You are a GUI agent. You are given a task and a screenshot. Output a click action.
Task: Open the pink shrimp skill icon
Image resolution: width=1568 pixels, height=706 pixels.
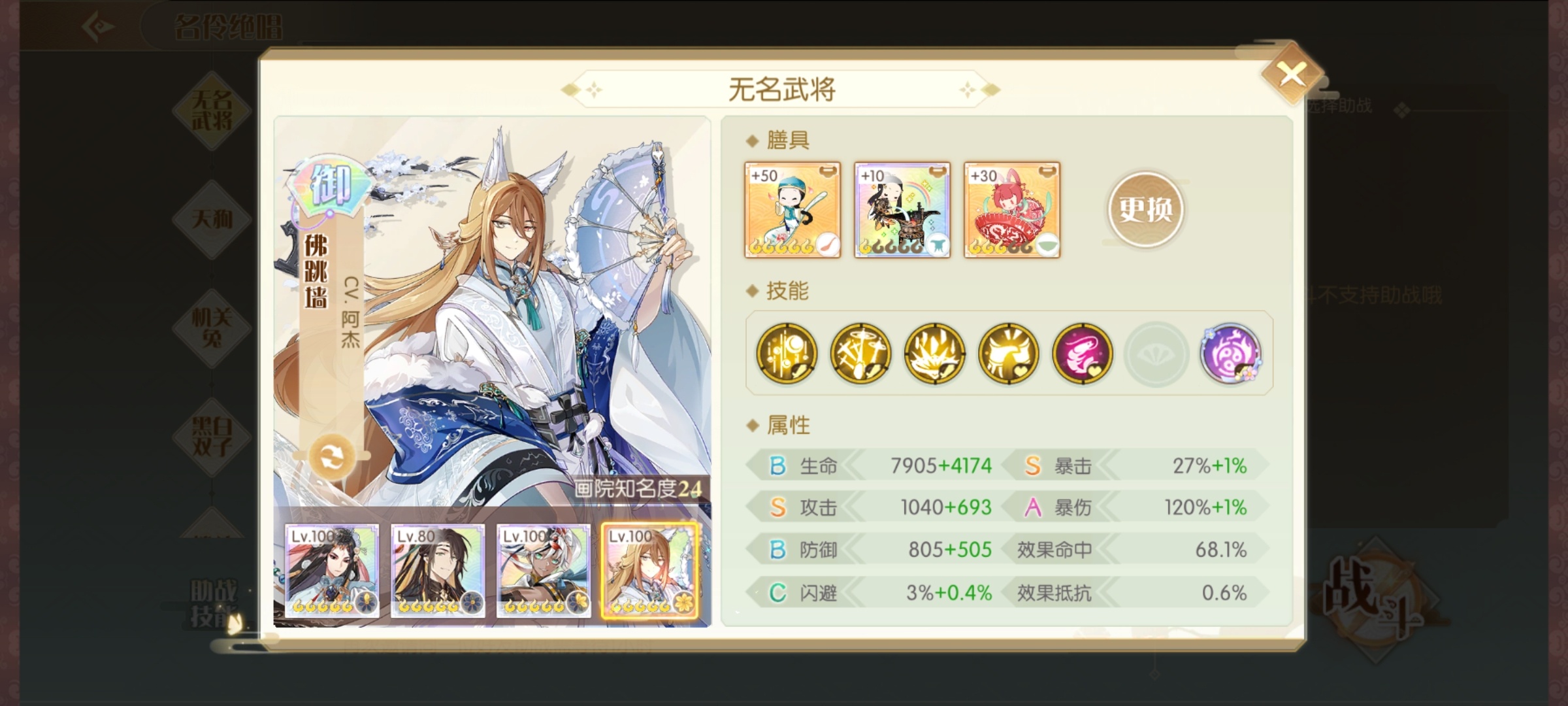point(1083,353)
